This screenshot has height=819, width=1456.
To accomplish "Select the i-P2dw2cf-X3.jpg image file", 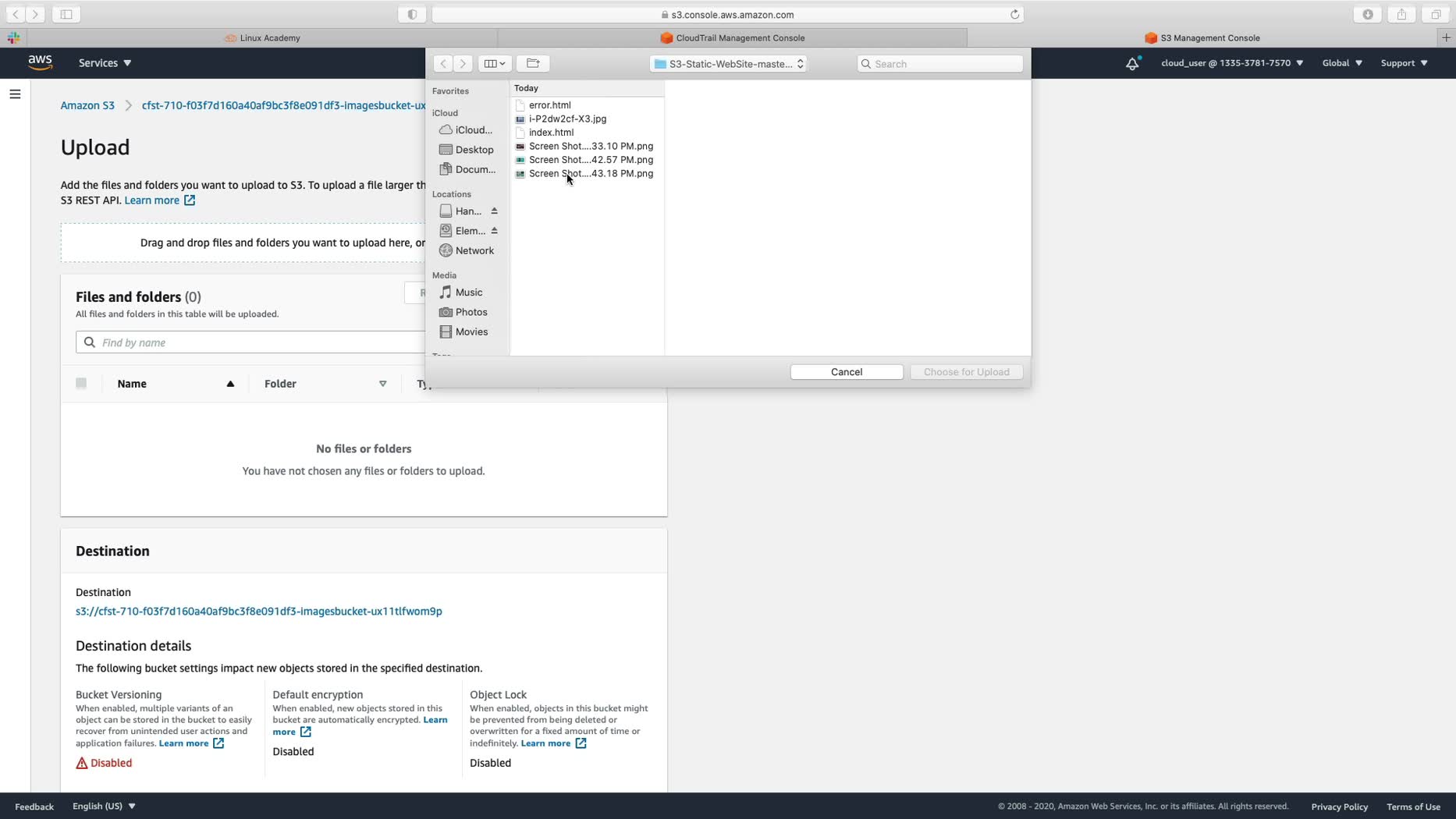I will click(x=567, y=119).
